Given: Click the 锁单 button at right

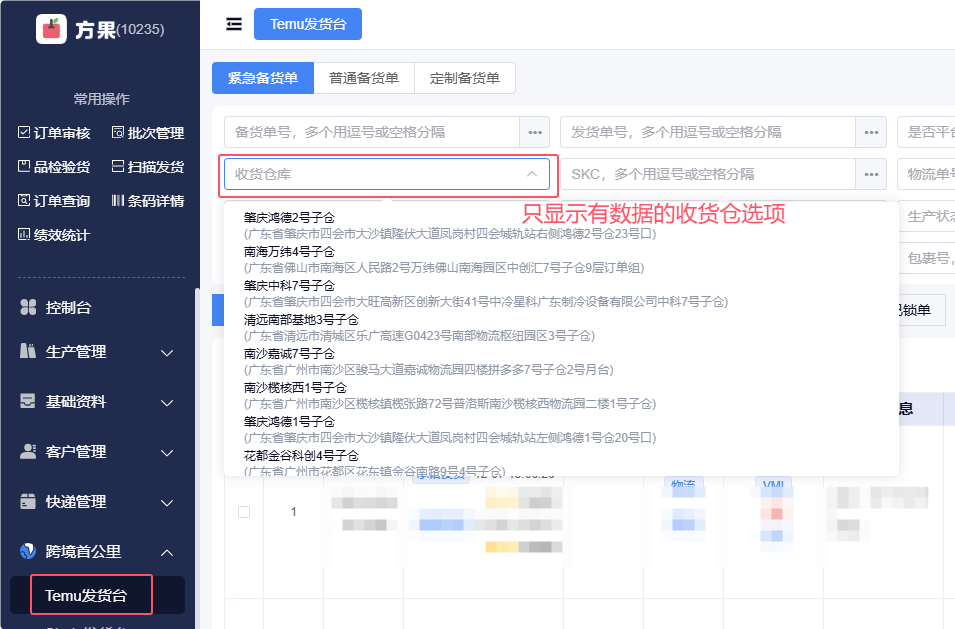Looking at the screenshot, I should 920,310.
